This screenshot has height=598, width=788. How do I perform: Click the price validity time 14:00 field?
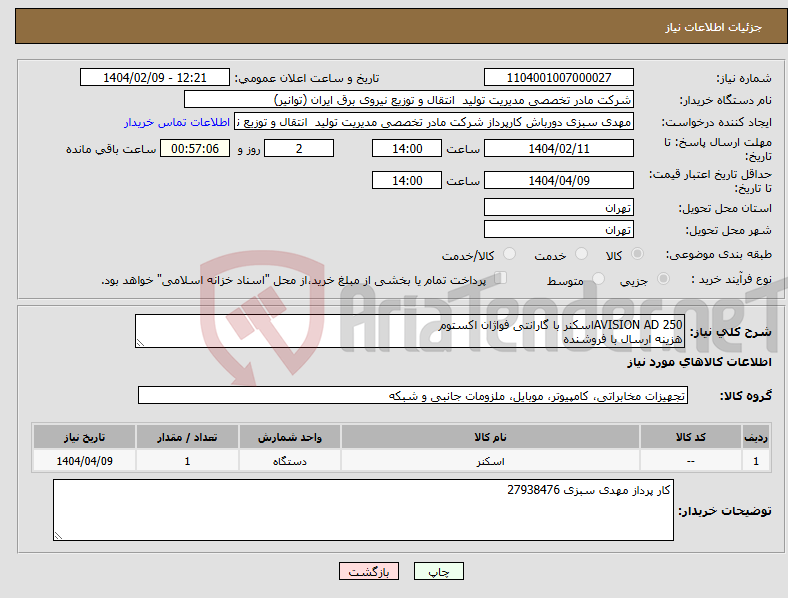(x=407, y=180)
